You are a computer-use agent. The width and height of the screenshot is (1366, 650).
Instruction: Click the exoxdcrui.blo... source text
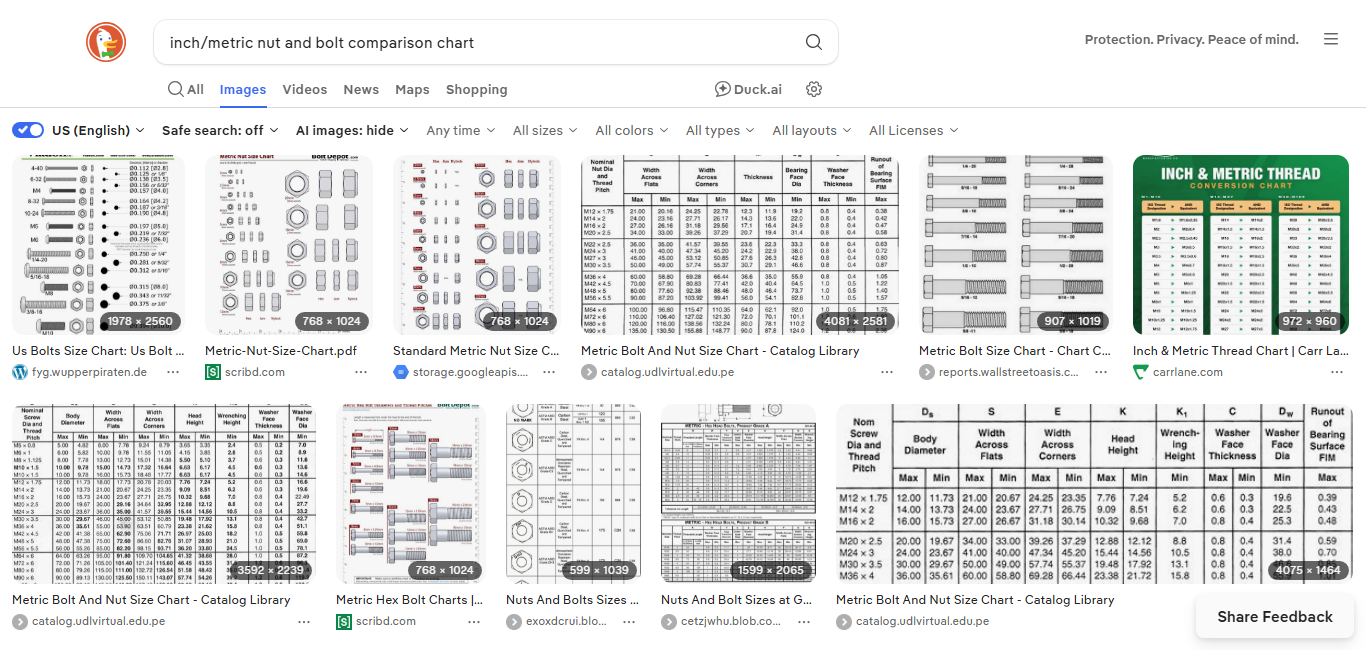[567, 621]
